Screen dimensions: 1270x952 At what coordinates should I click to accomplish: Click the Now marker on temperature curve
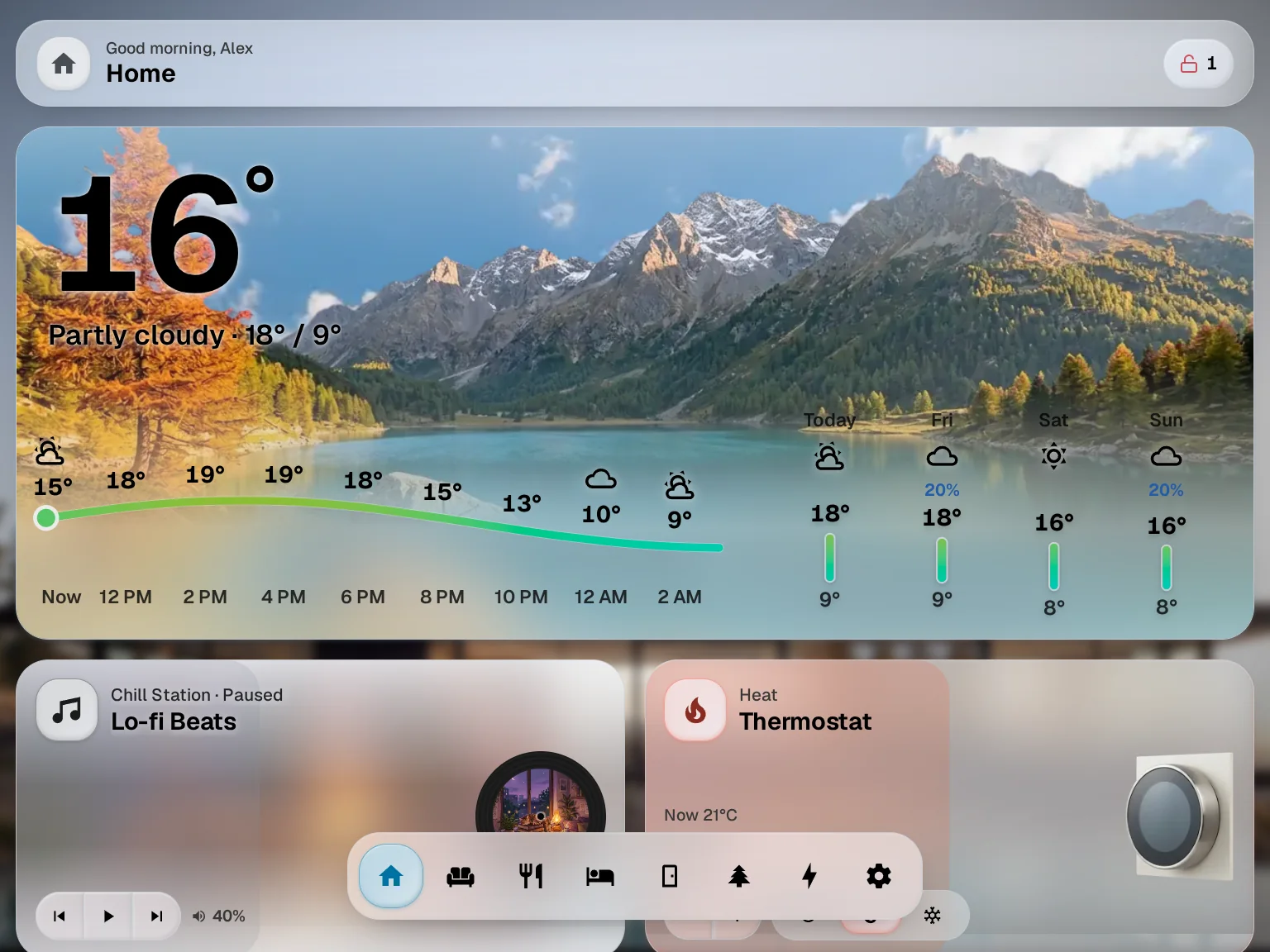[46, 518]
